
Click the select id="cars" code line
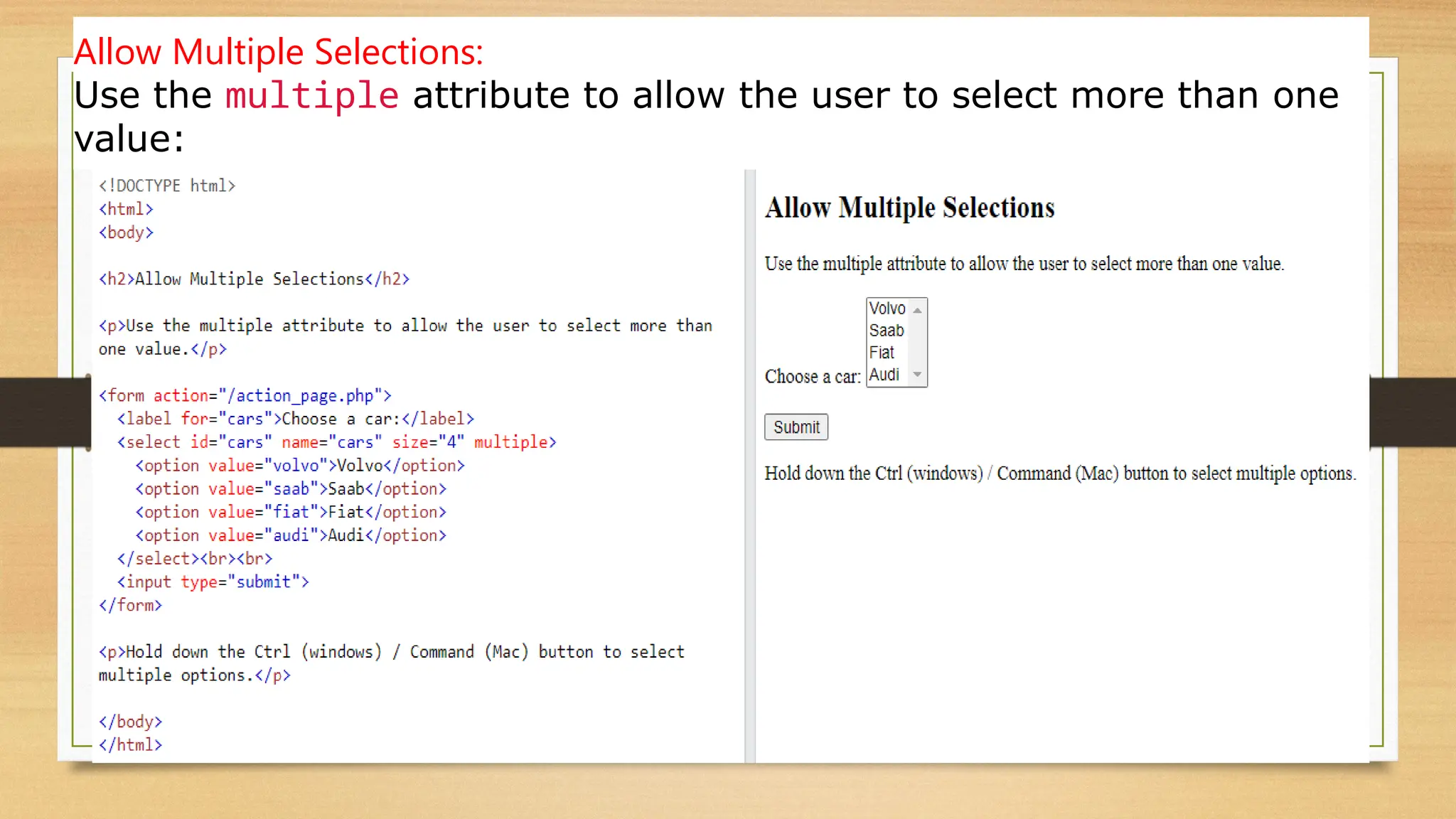point(337,442)
